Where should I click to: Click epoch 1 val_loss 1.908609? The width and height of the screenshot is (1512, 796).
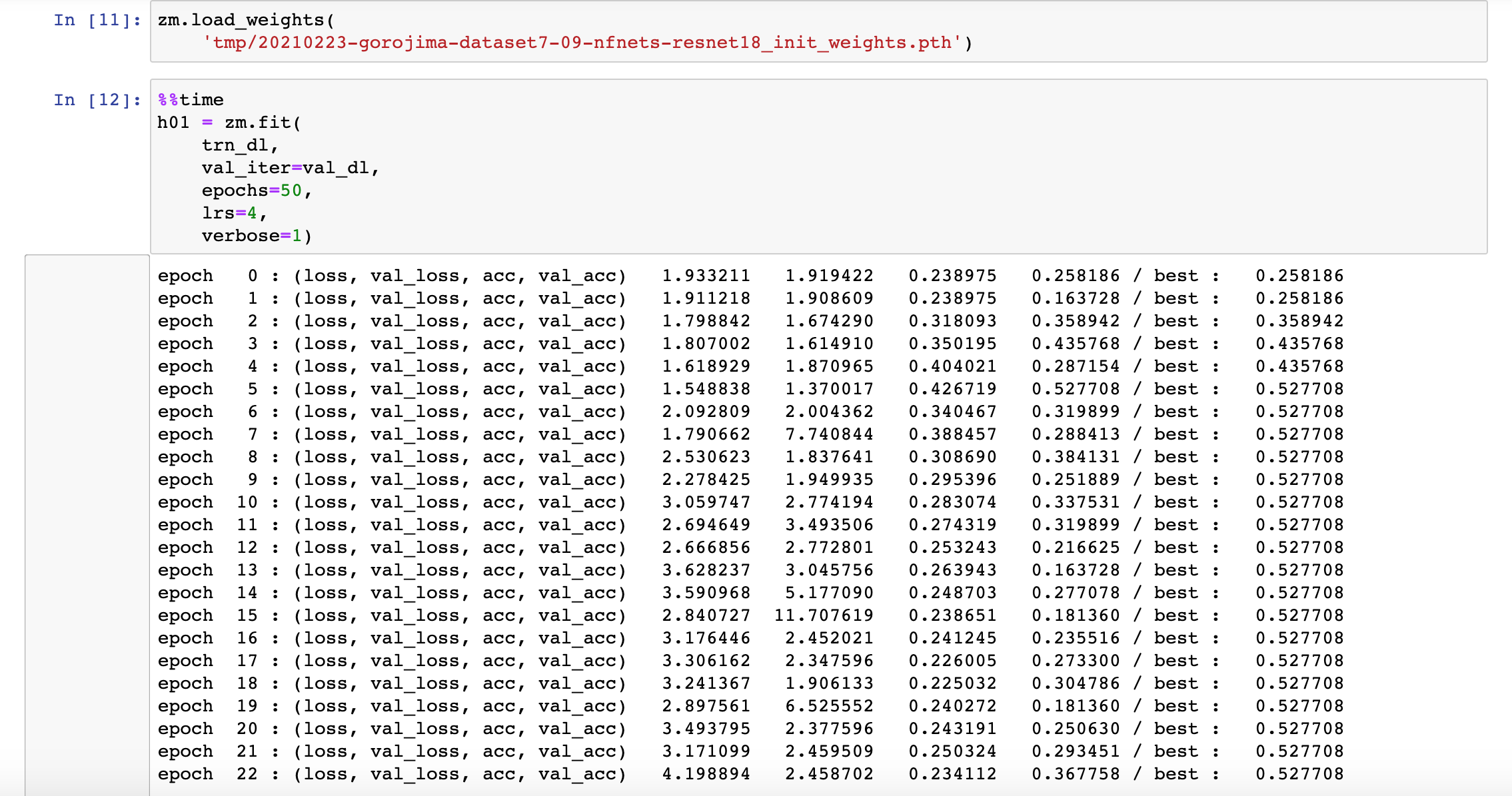[x=829, y=298]
